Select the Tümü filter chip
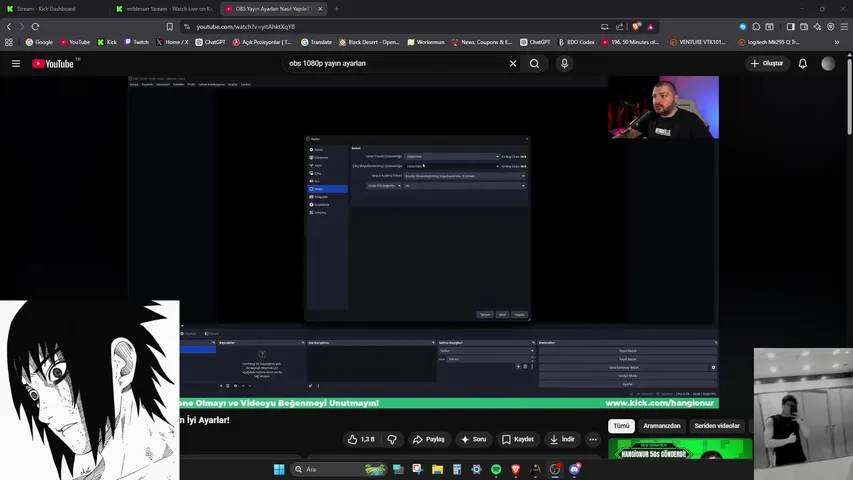The image size is (853, 480). point(621,426)
